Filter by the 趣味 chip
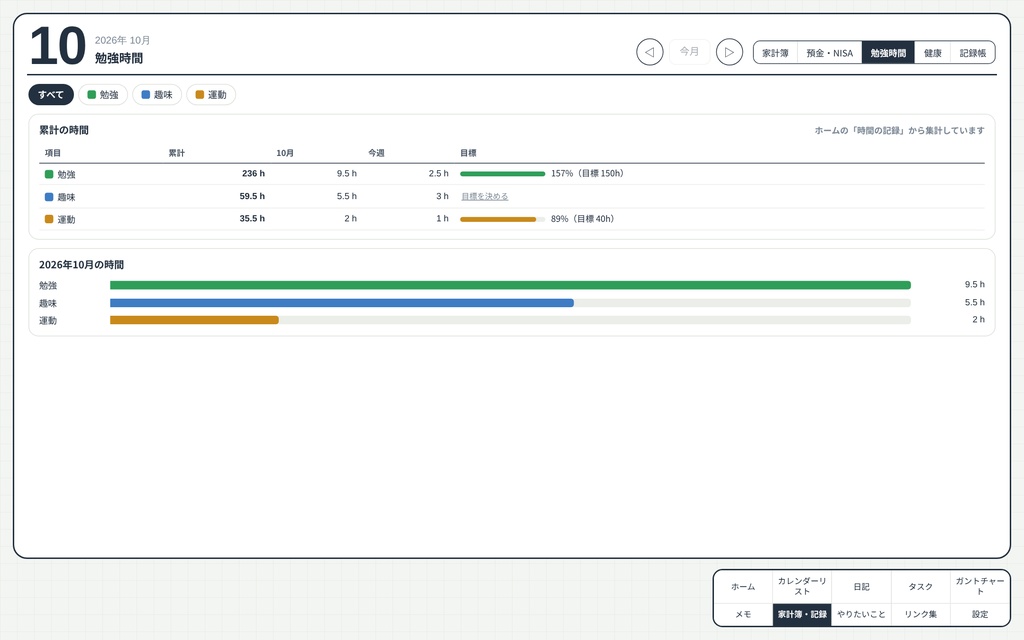The width and height of the screenshot is (1024, 640). [x=157, y=95]
